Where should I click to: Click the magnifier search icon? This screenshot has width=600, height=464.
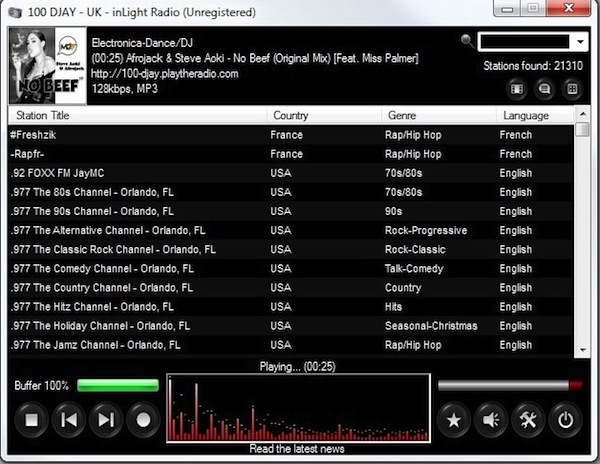(x=467, y=40)
